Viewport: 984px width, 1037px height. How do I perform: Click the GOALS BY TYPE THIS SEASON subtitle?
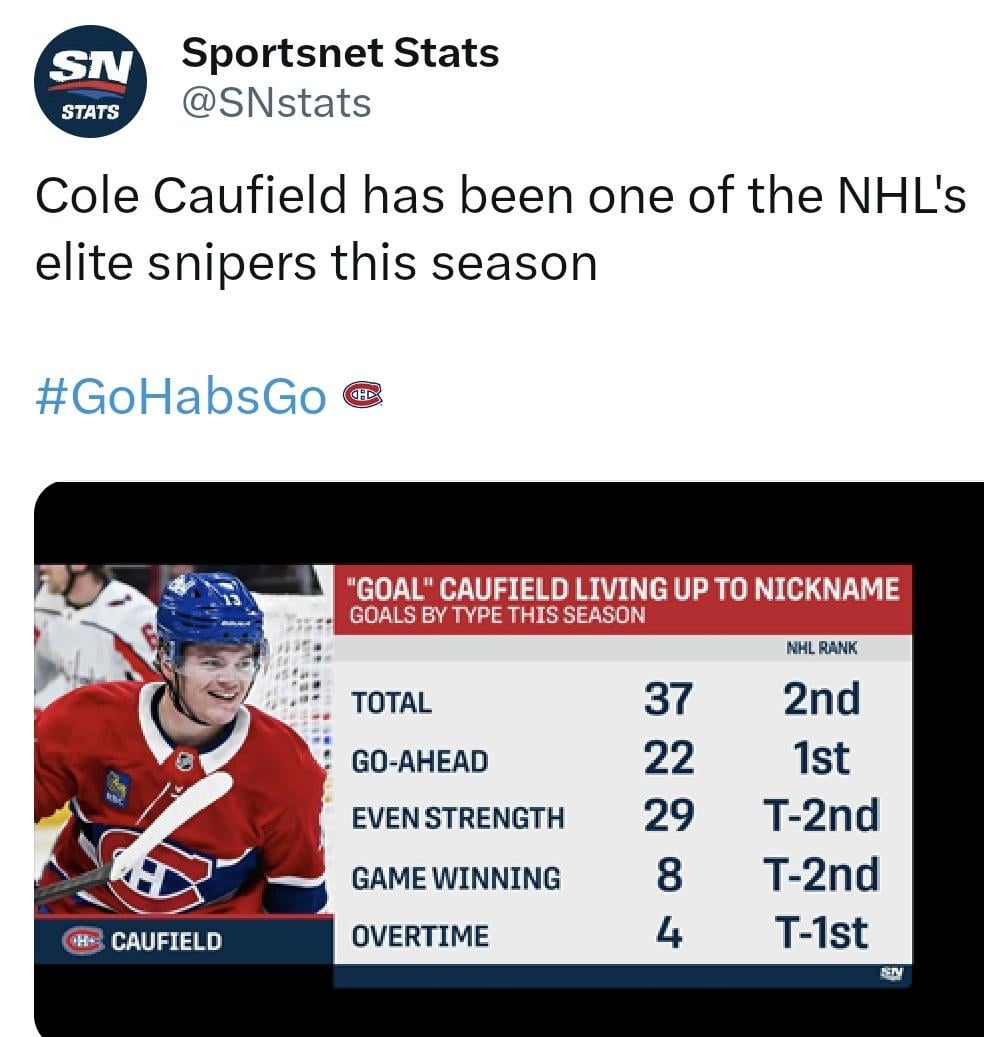[497, 615]
